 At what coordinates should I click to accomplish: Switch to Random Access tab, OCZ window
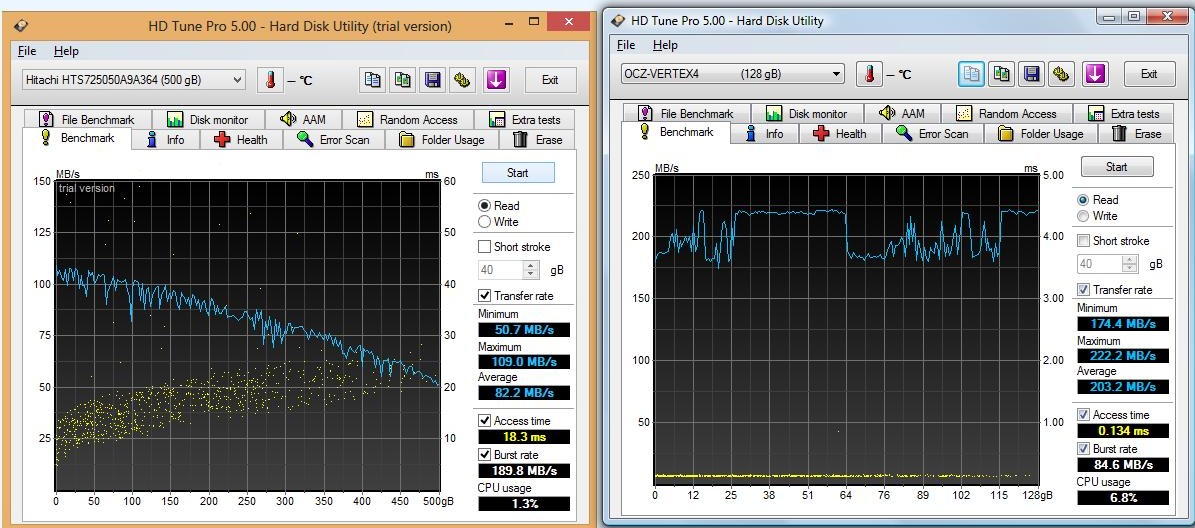tap(1007, 114)
